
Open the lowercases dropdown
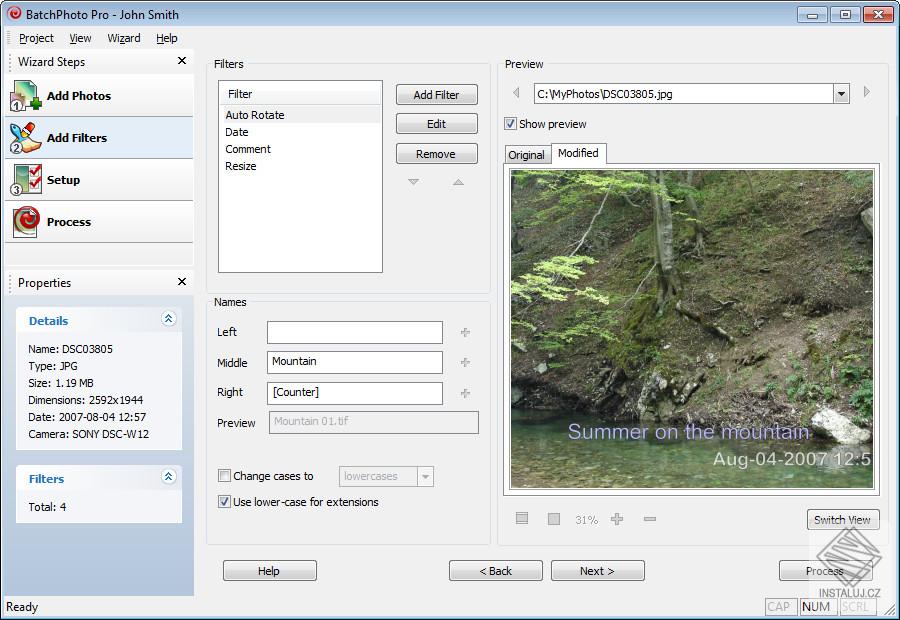pos(425,476)
